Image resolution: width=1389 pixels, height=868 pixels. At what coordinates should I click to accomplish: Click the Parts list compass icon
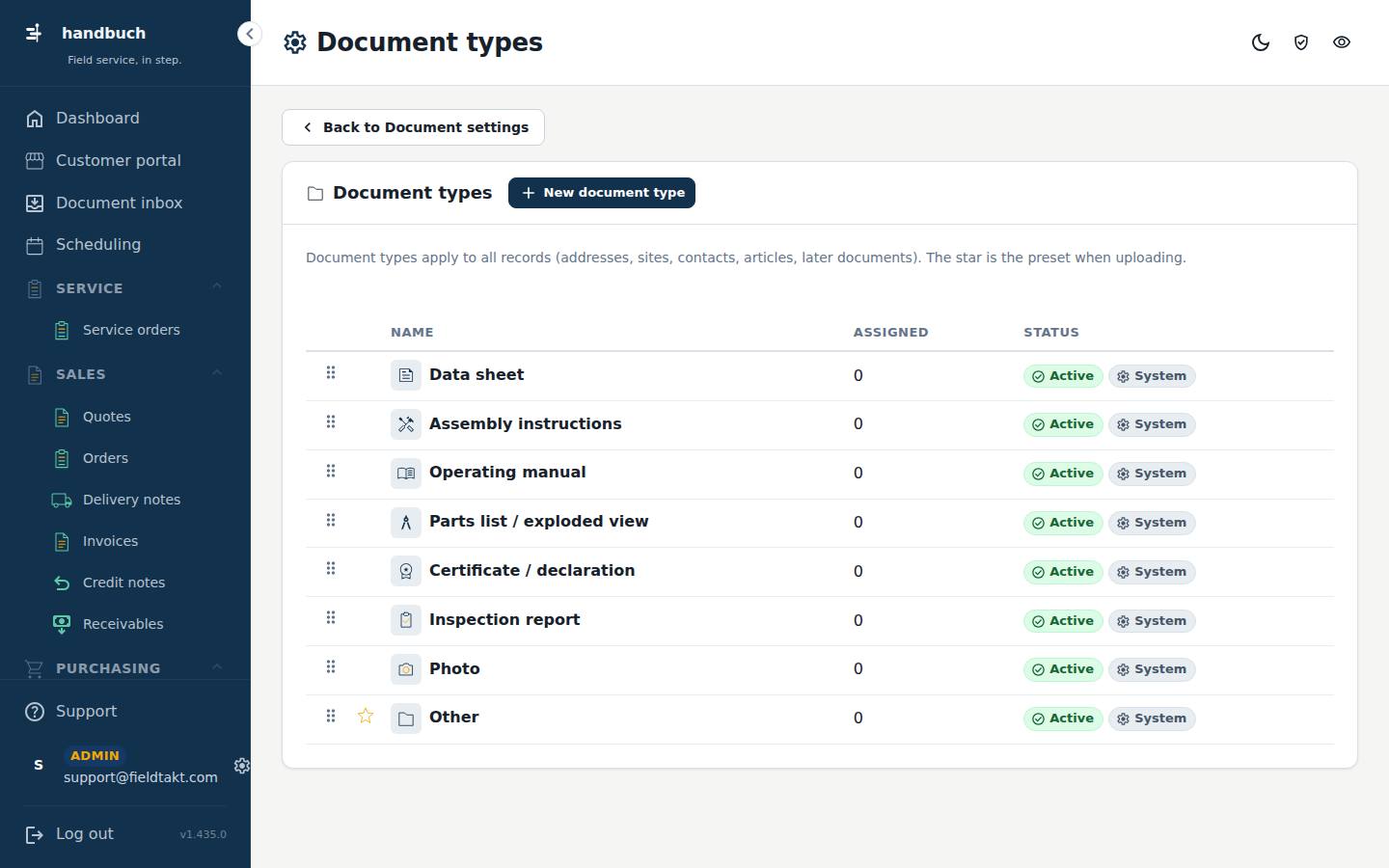coord(406,523)
